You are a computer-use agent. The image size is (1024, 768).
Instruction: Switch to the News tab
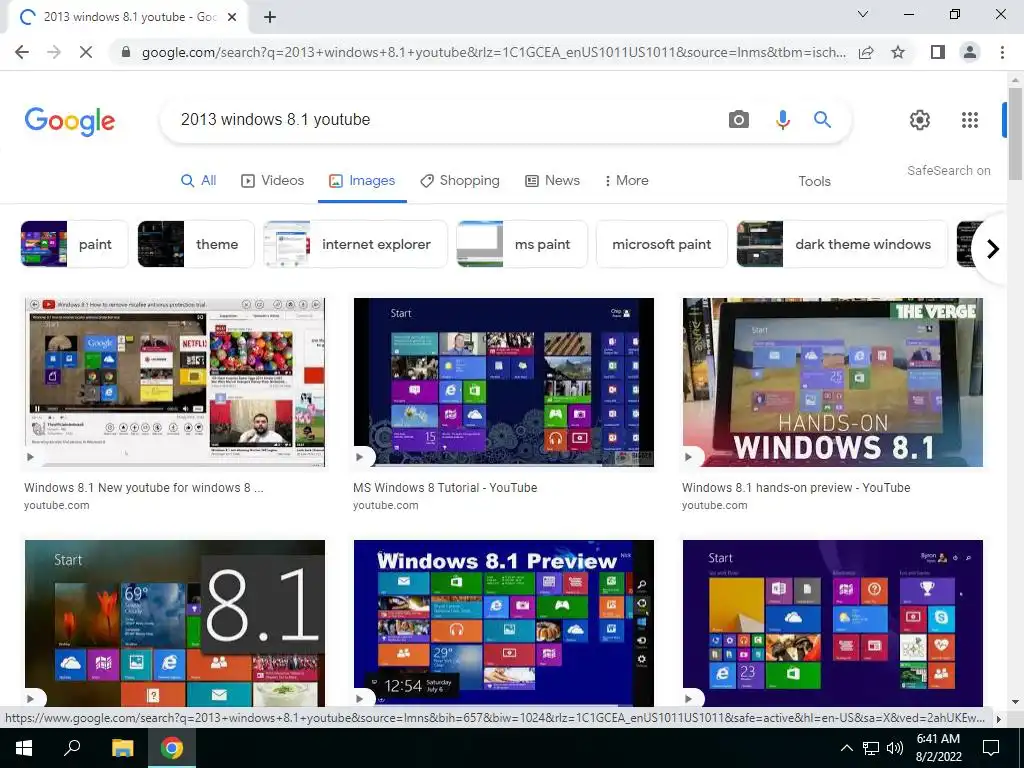point(552,181)
